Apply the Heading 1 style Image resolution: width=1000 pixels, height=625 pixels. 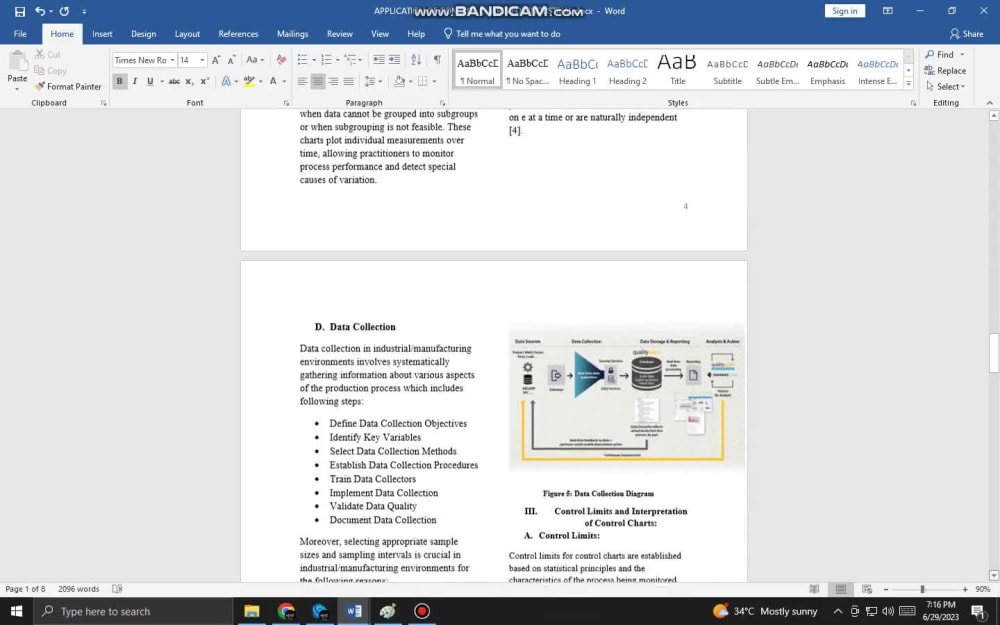[x=578, y=70]
